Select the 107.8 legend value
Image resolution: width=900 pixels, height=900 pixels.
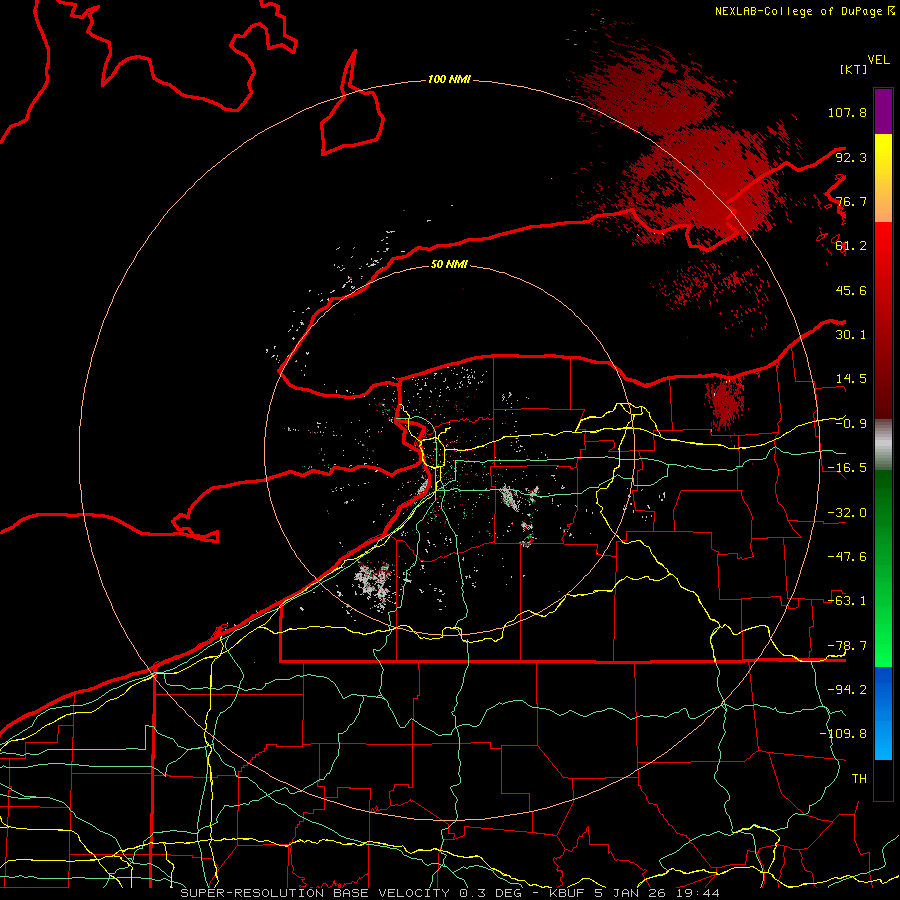847,112
